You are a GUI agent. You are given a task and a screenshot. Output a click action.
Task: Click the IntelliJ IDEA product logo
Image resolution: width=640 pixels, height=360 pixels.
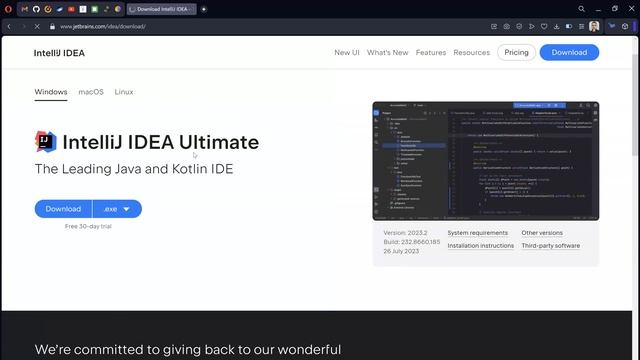[x=45, y=142]
